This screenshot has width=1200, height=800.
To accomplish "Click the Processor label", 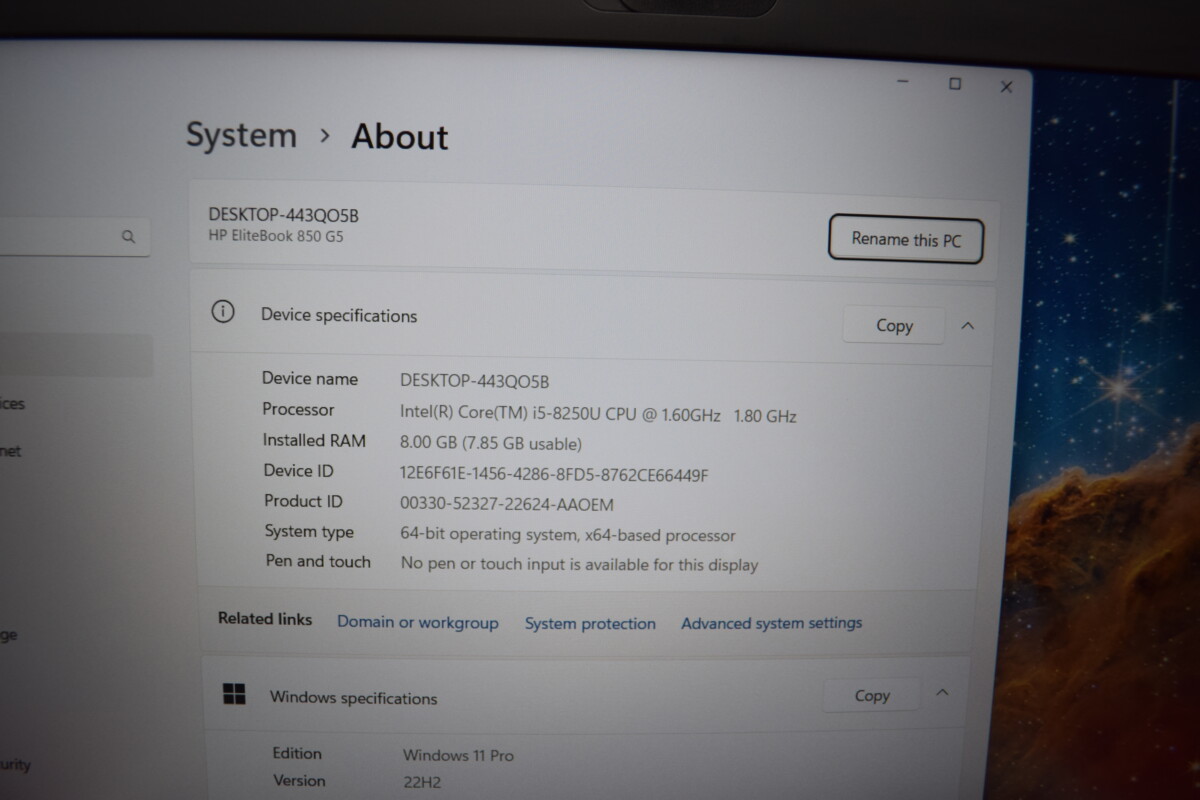I will point(298,409).
